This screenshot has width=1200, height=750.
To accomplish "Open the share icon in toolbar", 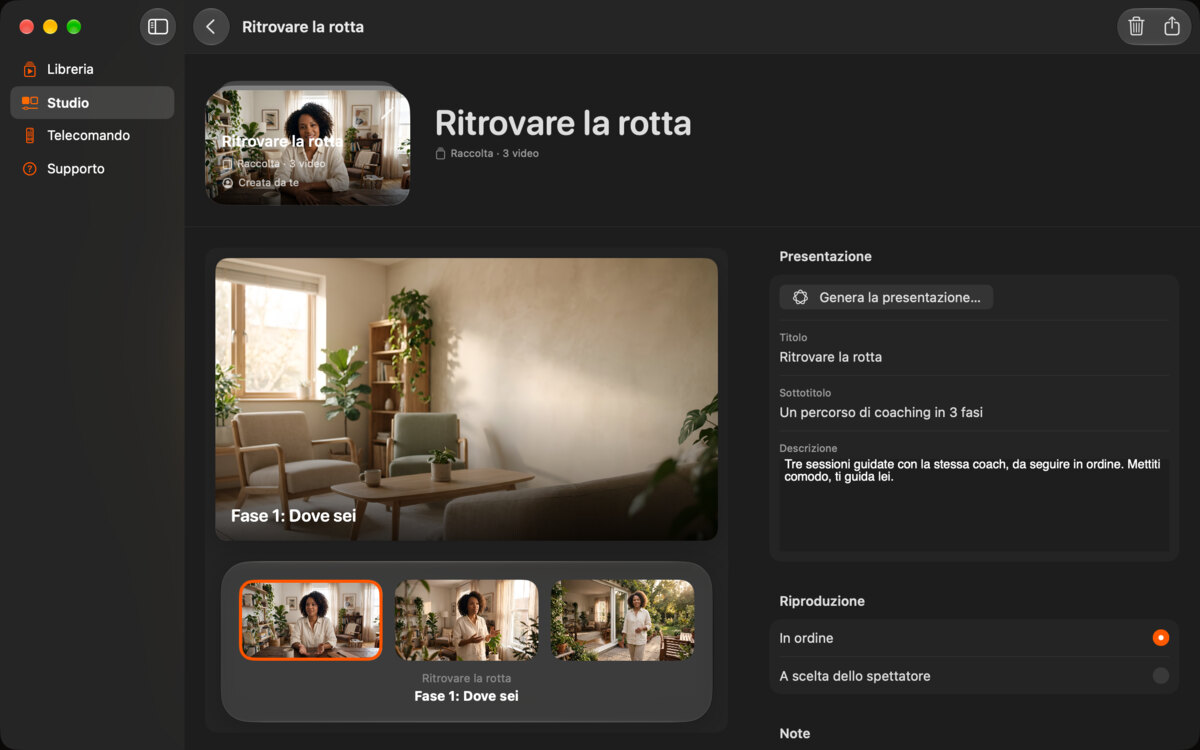I will pyautogui.click(x=1172, y=27).
